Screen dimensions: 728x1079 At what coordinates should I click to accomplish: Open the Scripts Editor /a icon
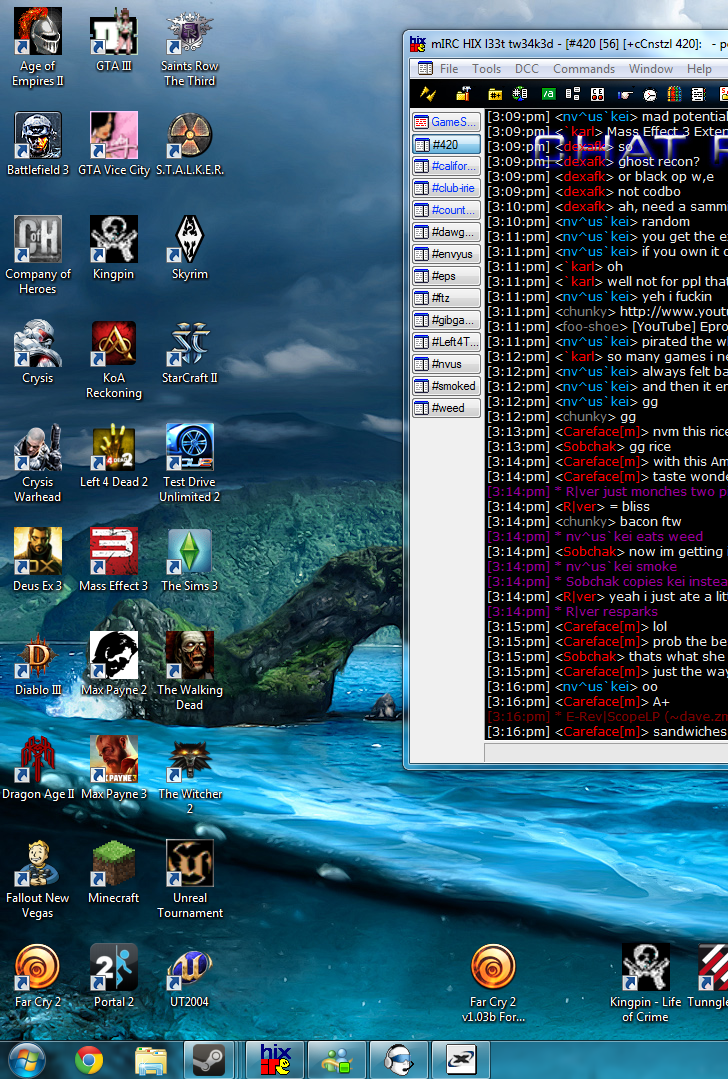pyautogui.click(x=548, y=94)
